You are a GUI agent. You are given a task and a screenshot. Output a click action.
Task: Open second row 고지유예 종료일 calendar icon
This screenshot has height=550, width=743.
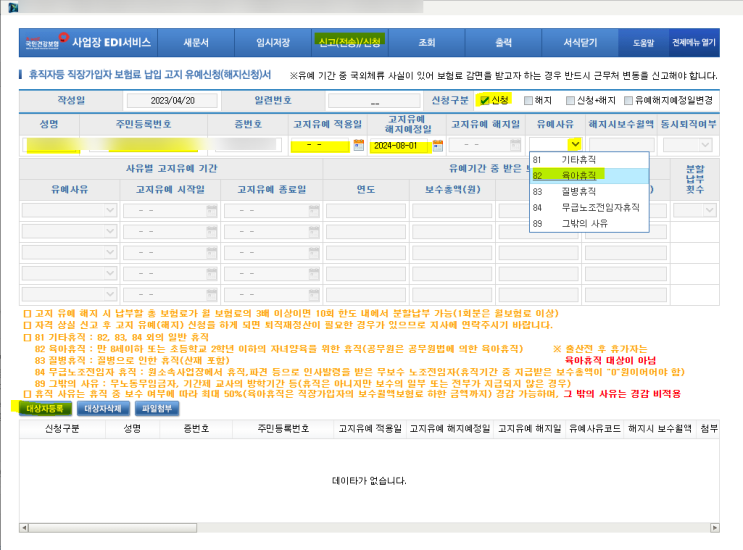pyautogui.click(x=314, y=231)
